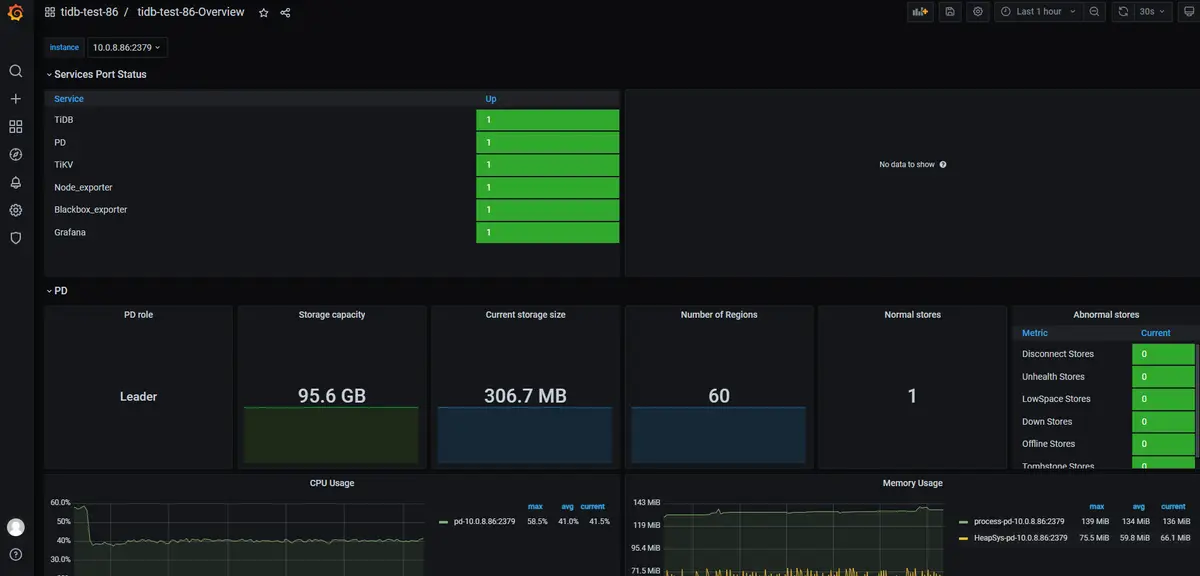Toggle pd-10.0.8.86:2379 series in CPU legend

(484, 521)
